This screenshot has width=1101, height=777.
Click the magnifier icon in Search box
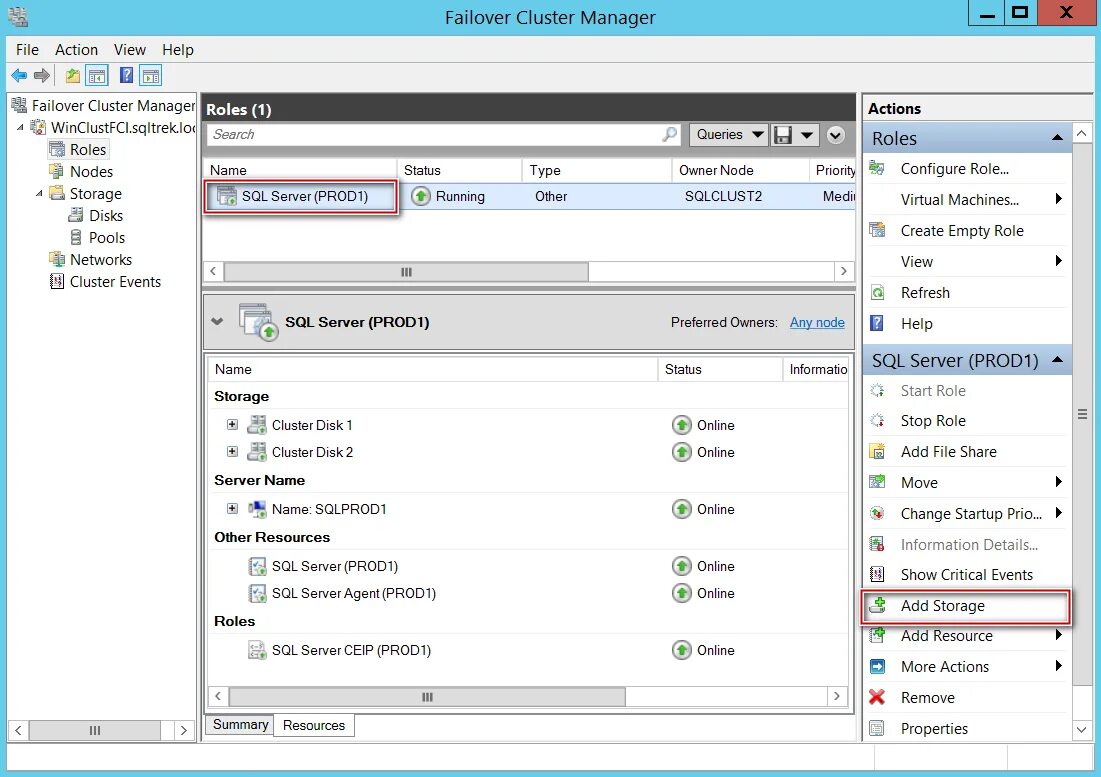[670, 134]
